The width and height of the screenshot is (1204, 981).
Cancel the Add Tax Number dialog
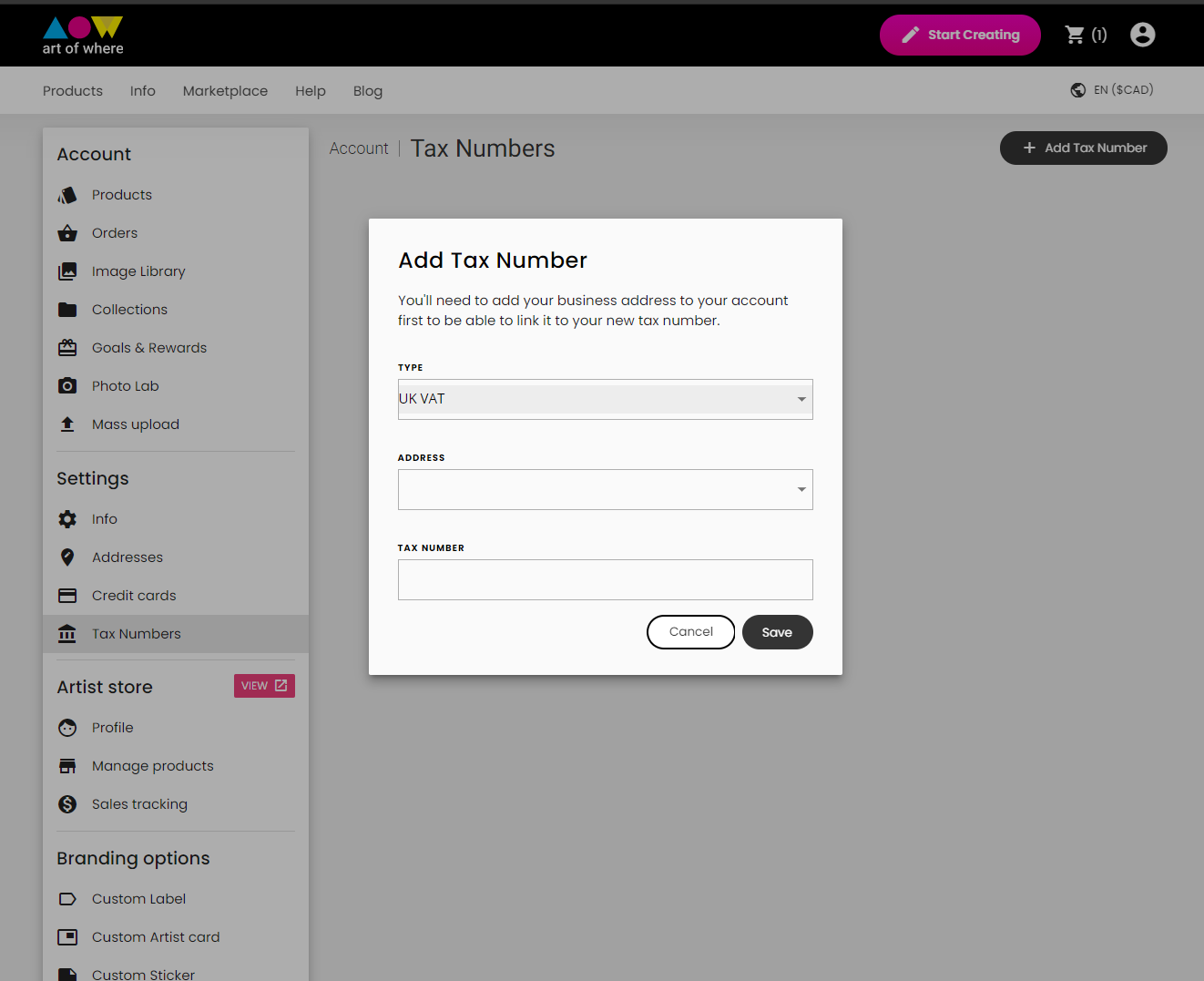(x=690, y=632)
